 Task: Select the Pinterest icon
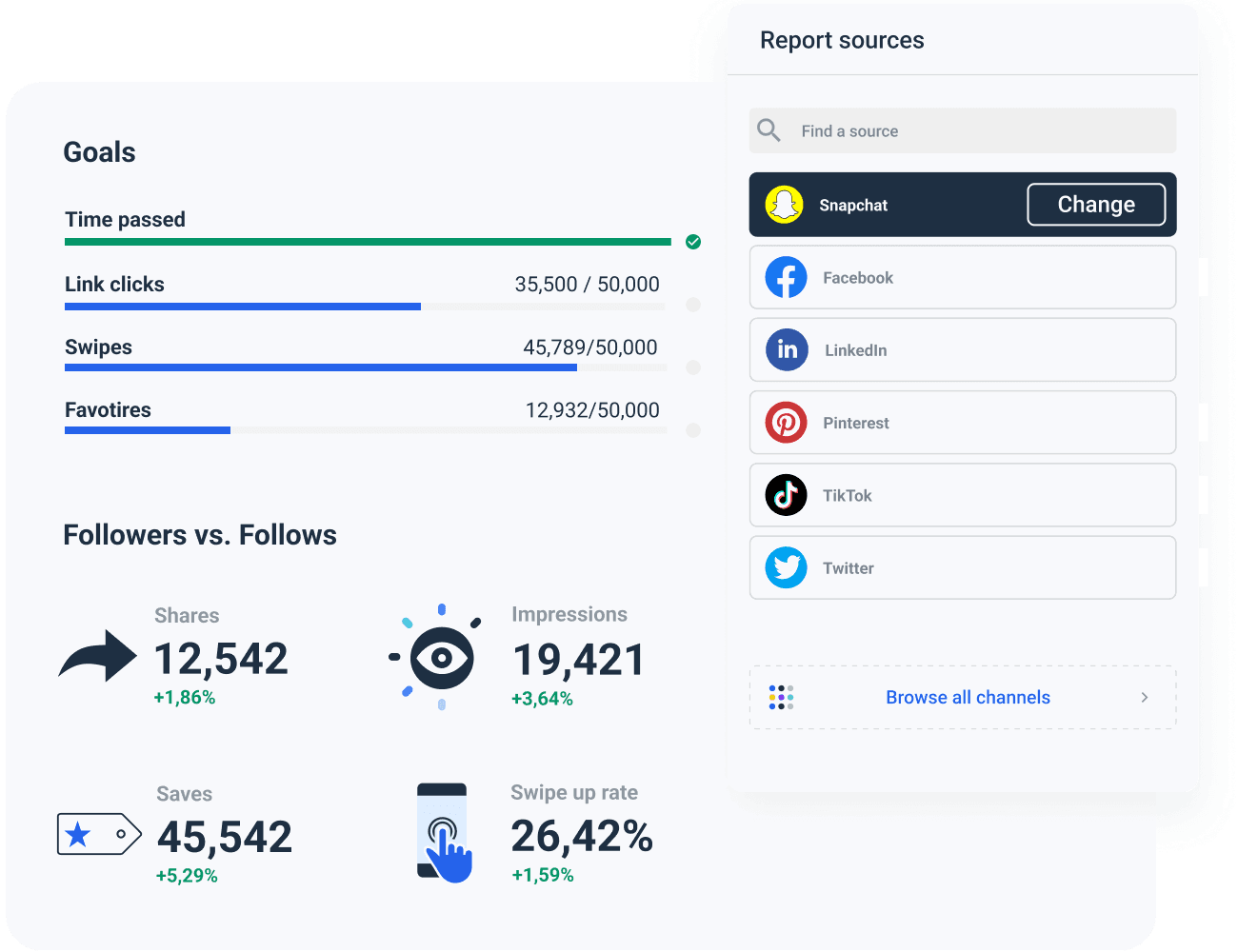click(786, 423)
